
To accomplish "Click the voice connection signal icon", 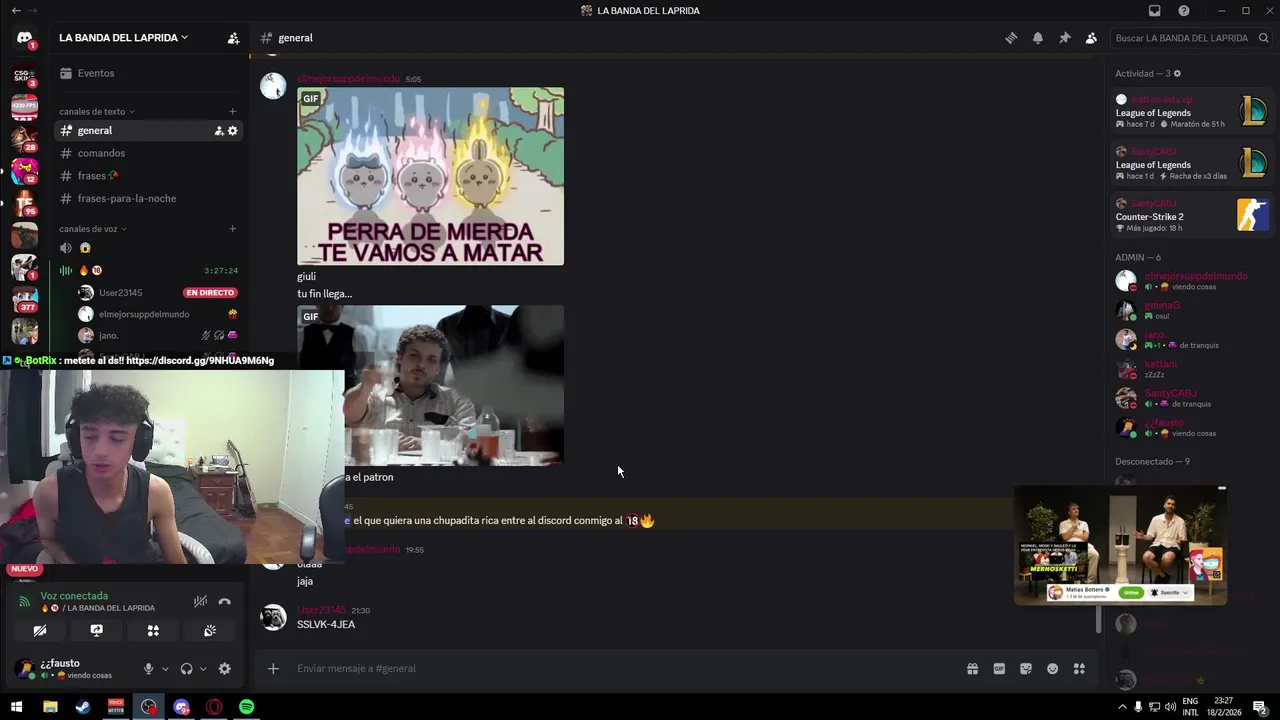I will (24, 602).
